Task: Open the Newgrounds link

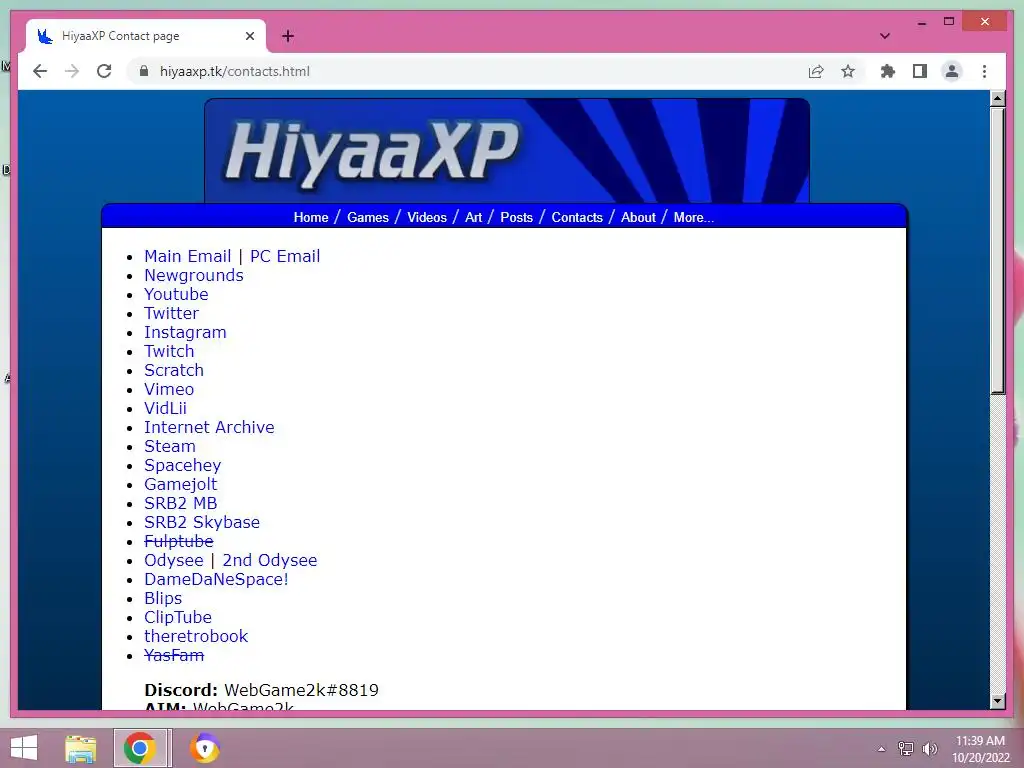Action: (x=193, y=276)
